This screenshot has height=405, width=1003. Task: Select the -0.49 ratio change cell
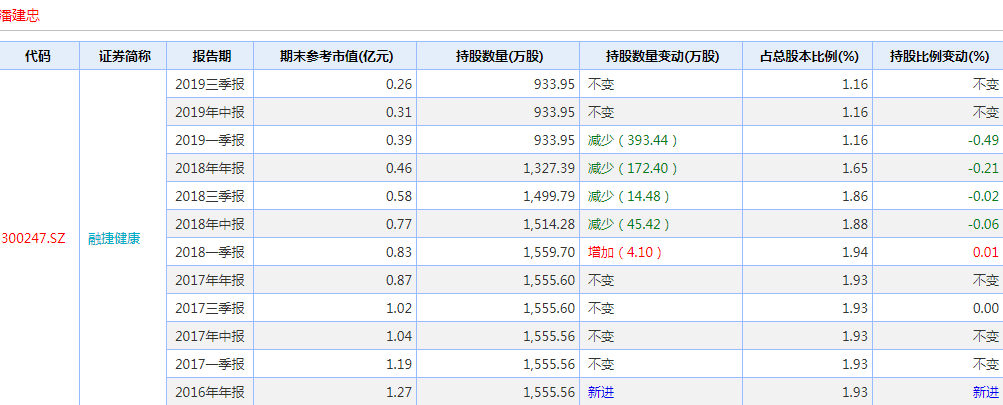click(938, 140)
